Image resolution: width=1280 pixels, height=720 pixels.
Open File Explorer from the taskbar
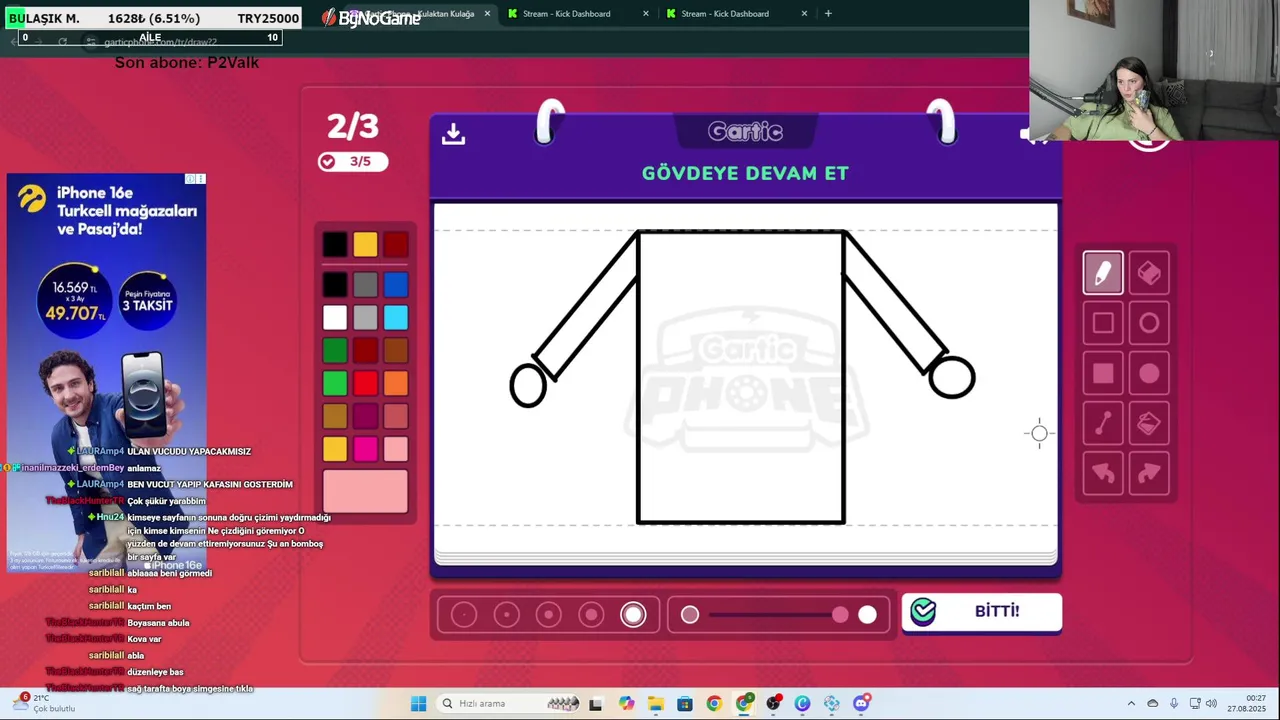pos(655,704)
